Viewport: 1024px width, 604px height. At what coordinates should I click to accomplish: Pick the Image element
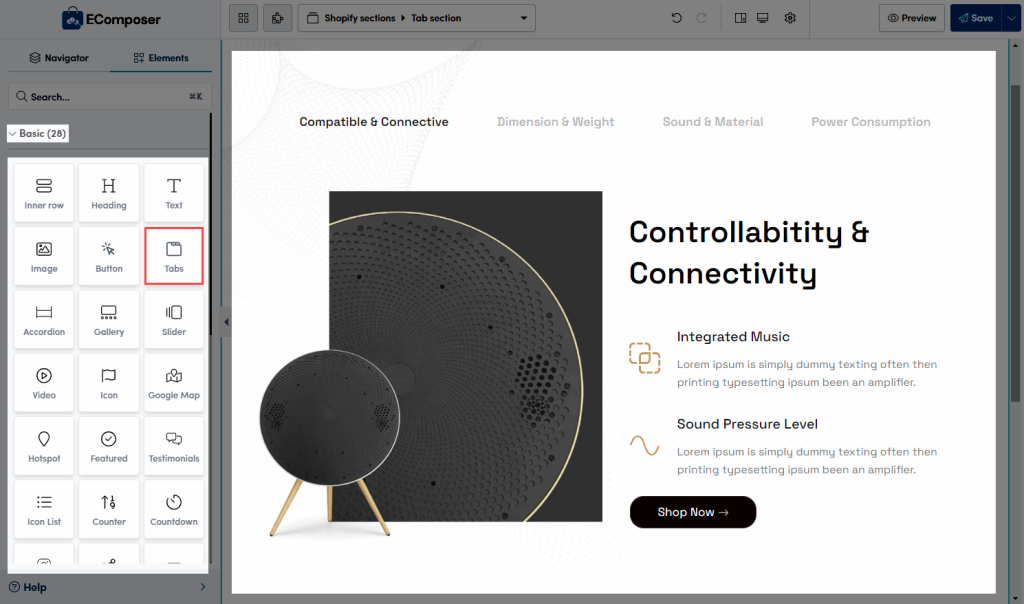tap(44, 256)
